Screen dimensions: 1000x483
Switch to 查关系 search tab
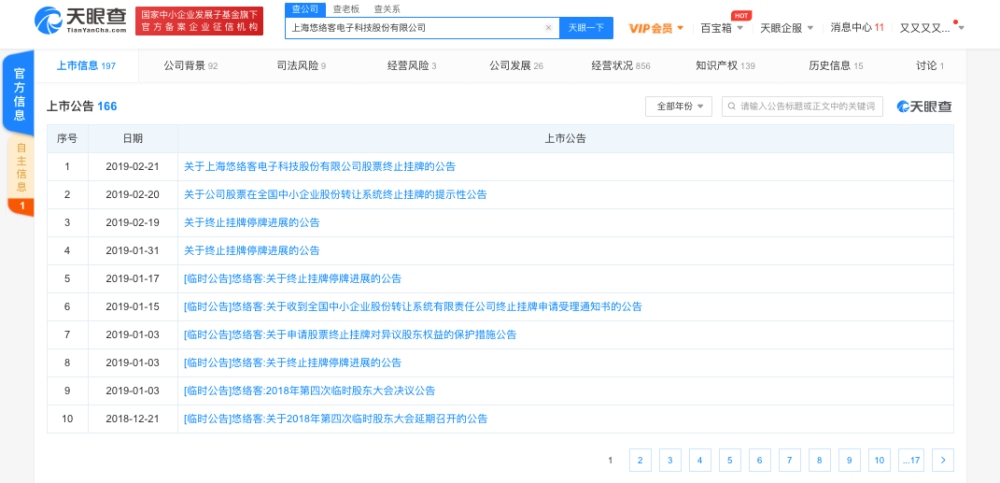[386, 10]
